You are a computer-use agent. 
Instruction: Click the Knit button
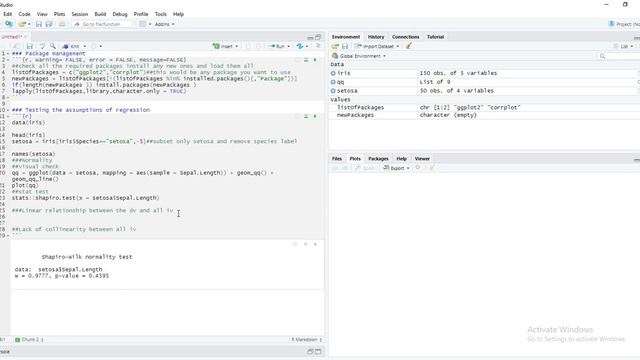point(71,46)
